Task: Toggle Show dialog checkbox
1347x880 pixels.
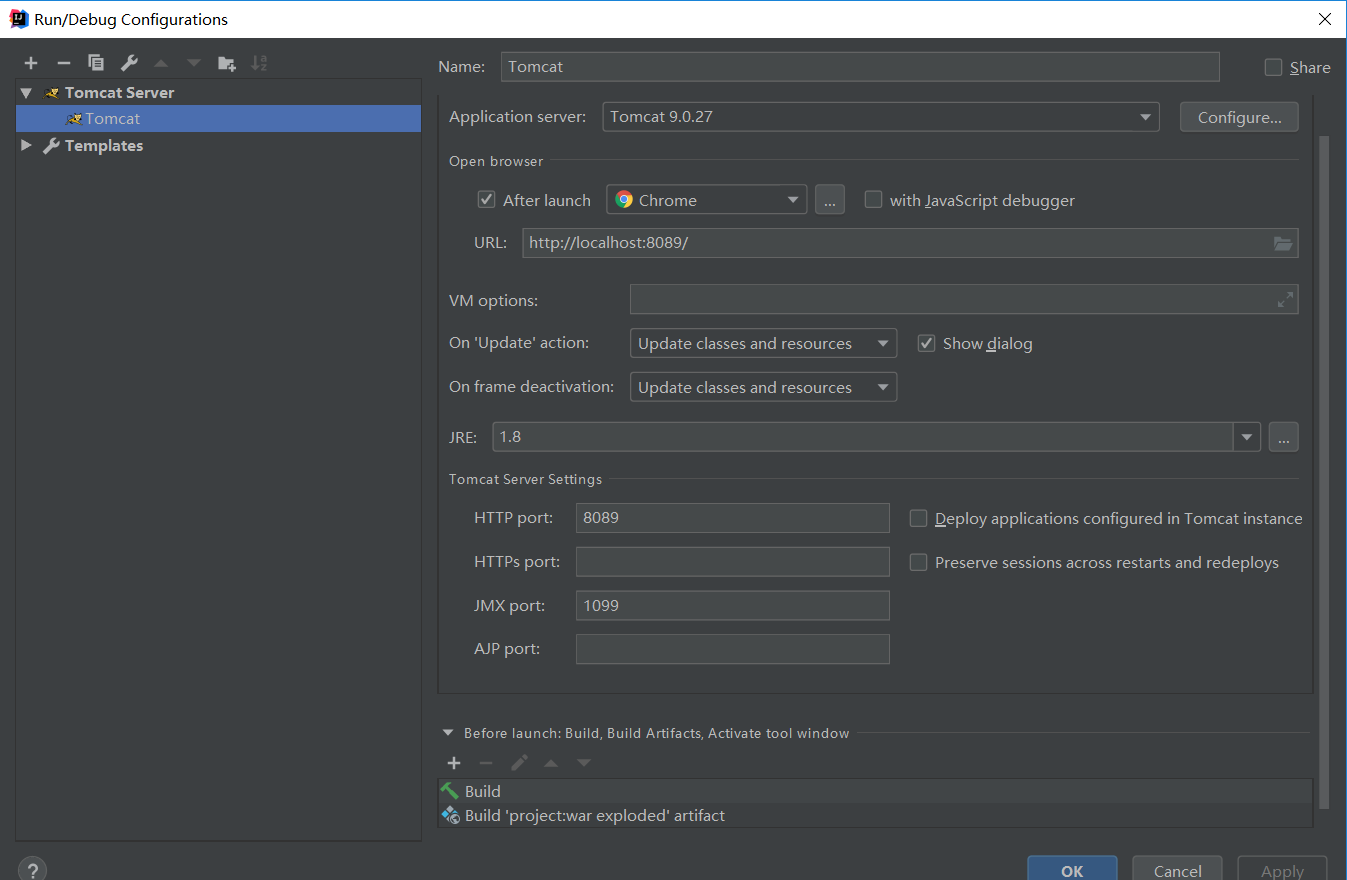Action: coord(926,343)
